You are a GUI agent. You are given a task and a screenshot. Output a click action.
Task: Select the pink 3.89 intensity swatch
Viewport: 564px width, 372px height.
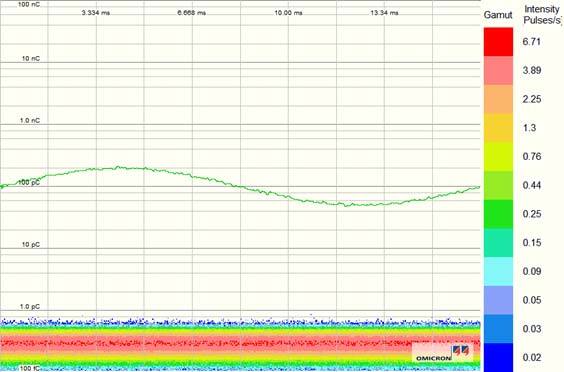(x=498, y=71)
